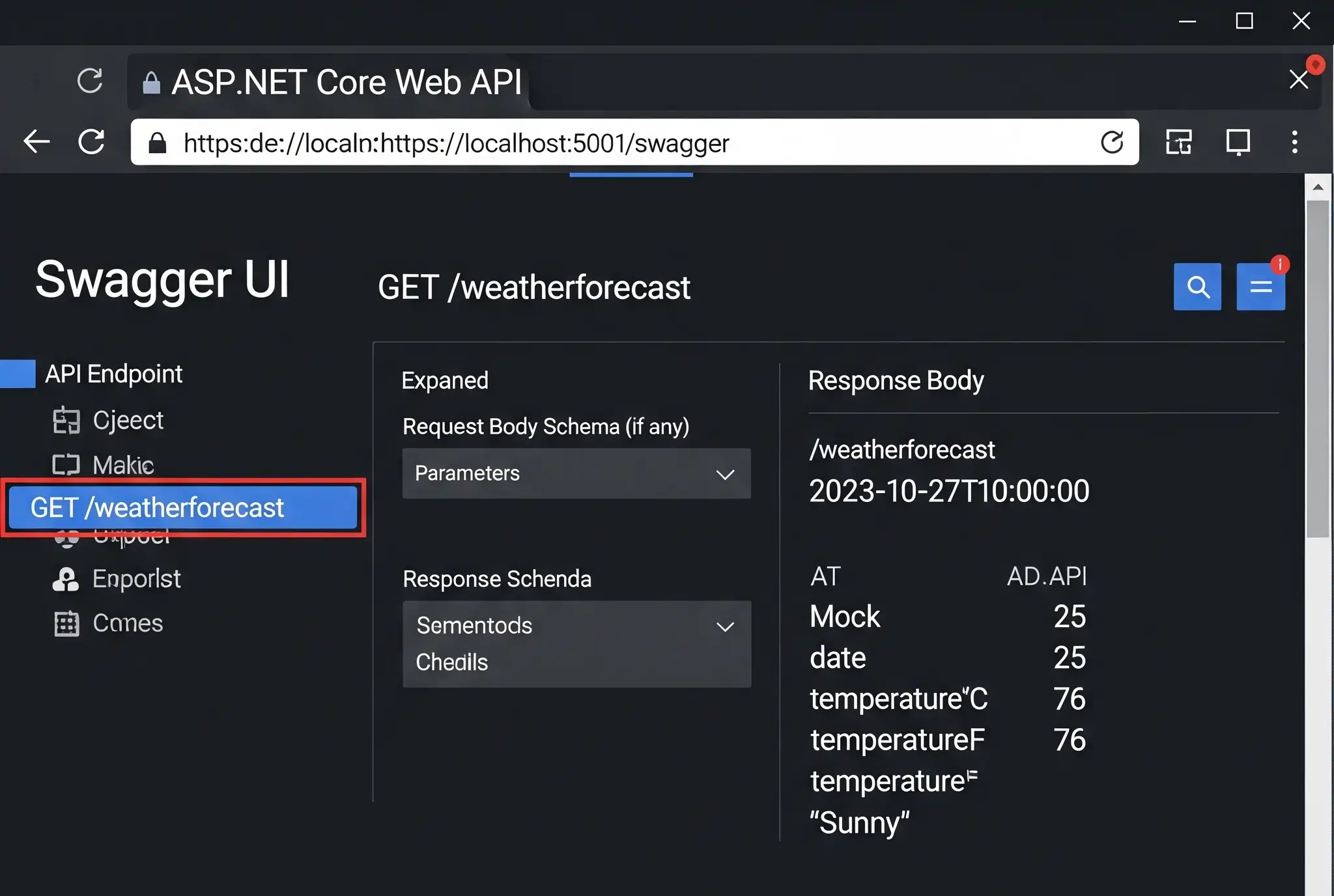Click the Response Schenda label
Image resolution: width=1334 pixels, height=896 pixels.
click(x=497, y=579)
